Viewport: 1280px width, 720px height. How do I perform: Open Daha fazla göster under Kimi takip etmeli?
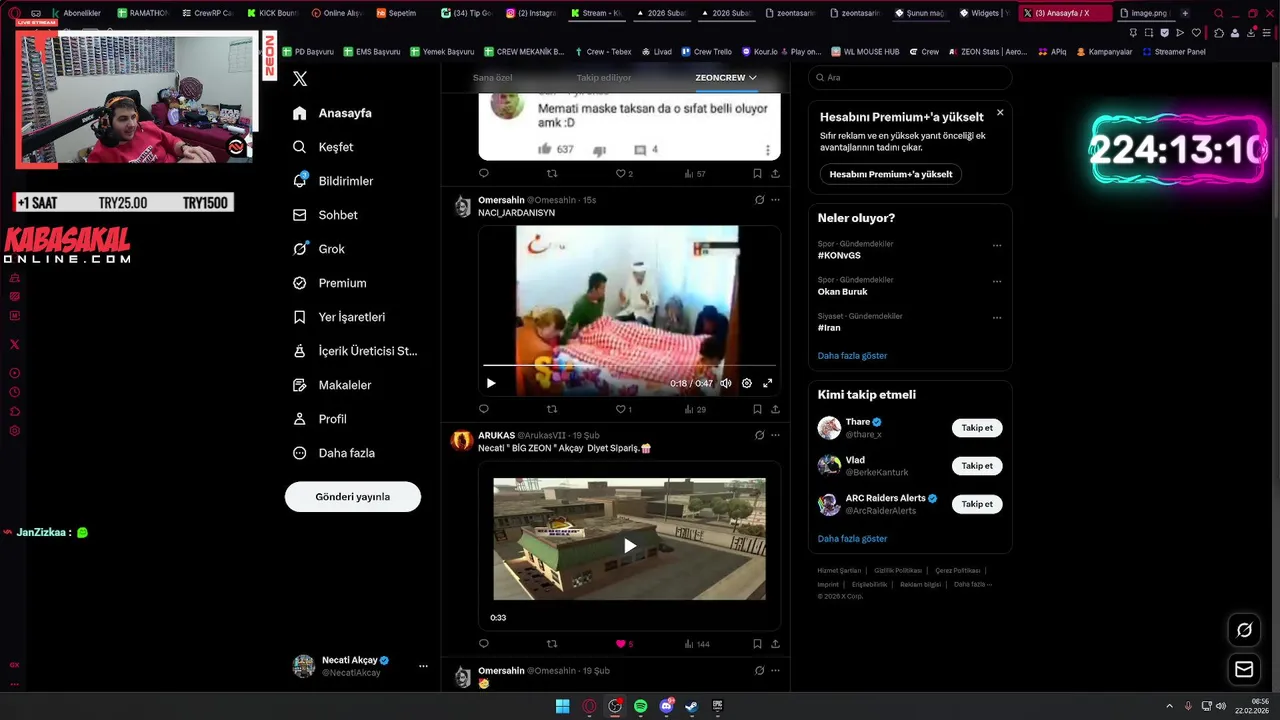coord(852,539)
